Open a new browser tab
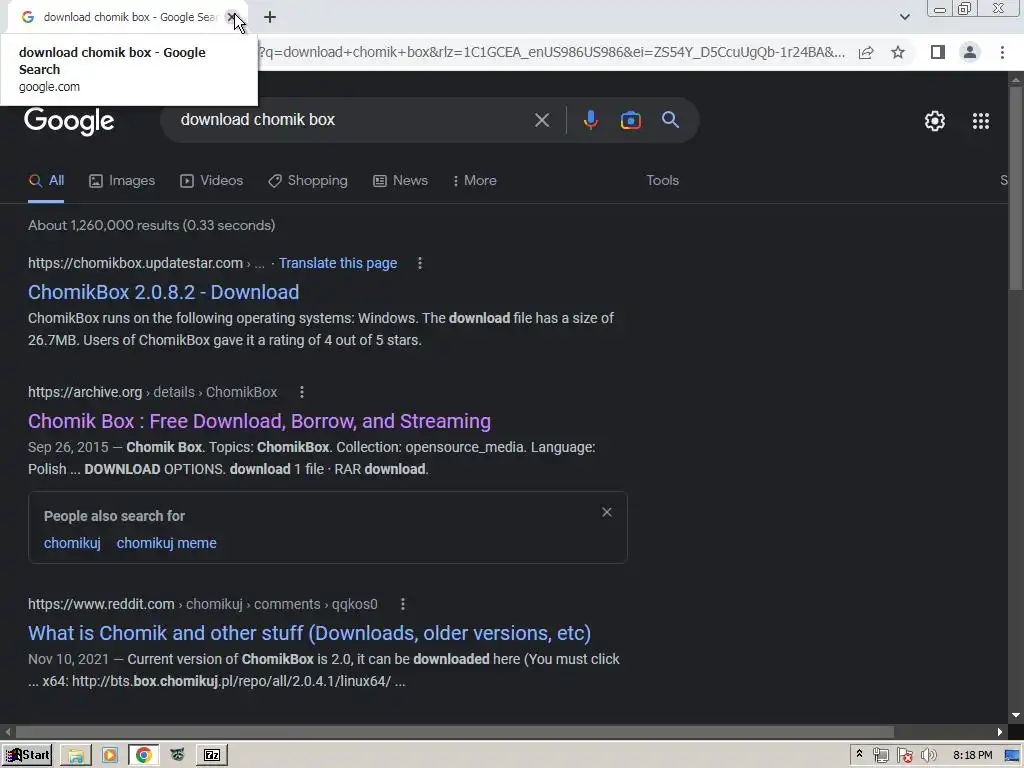 click(x=270, y=17)
